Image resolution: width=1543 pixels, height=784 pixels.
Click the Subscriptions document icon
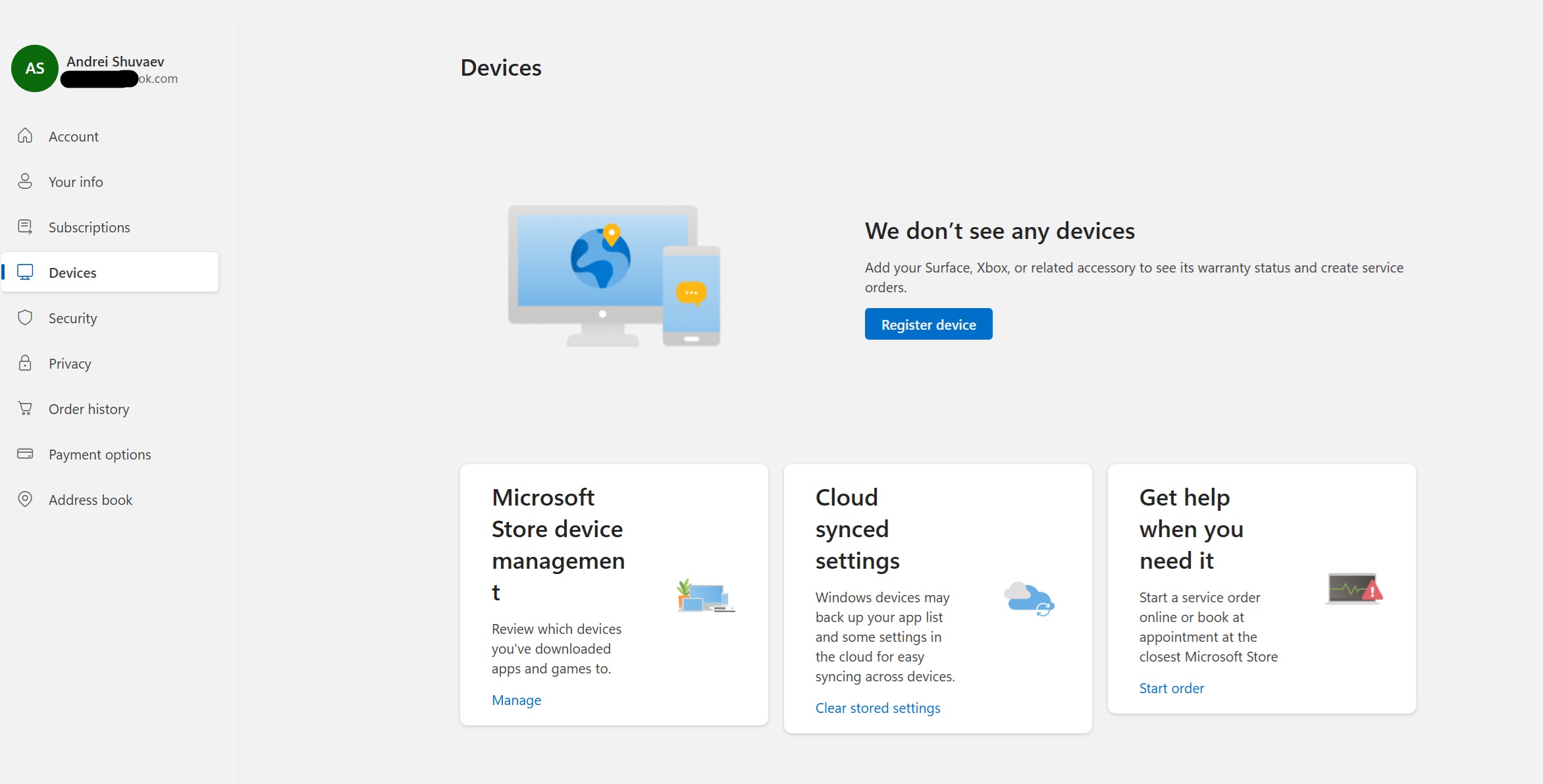click(25, 226)
